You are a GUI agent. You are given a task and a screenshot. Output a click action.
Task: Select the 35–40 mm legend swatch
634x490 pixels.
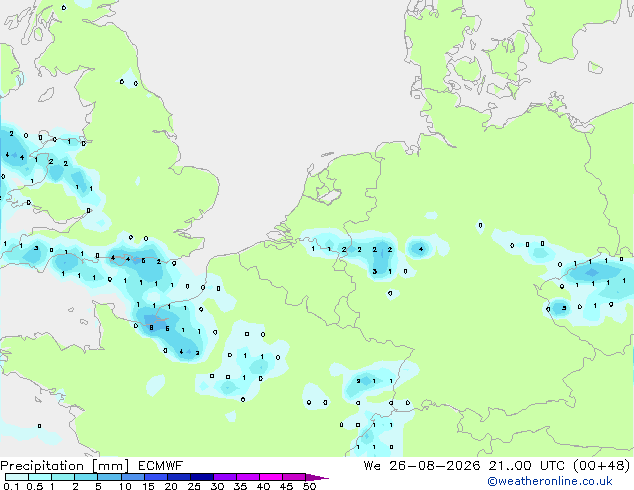click(x=247, y=477)
